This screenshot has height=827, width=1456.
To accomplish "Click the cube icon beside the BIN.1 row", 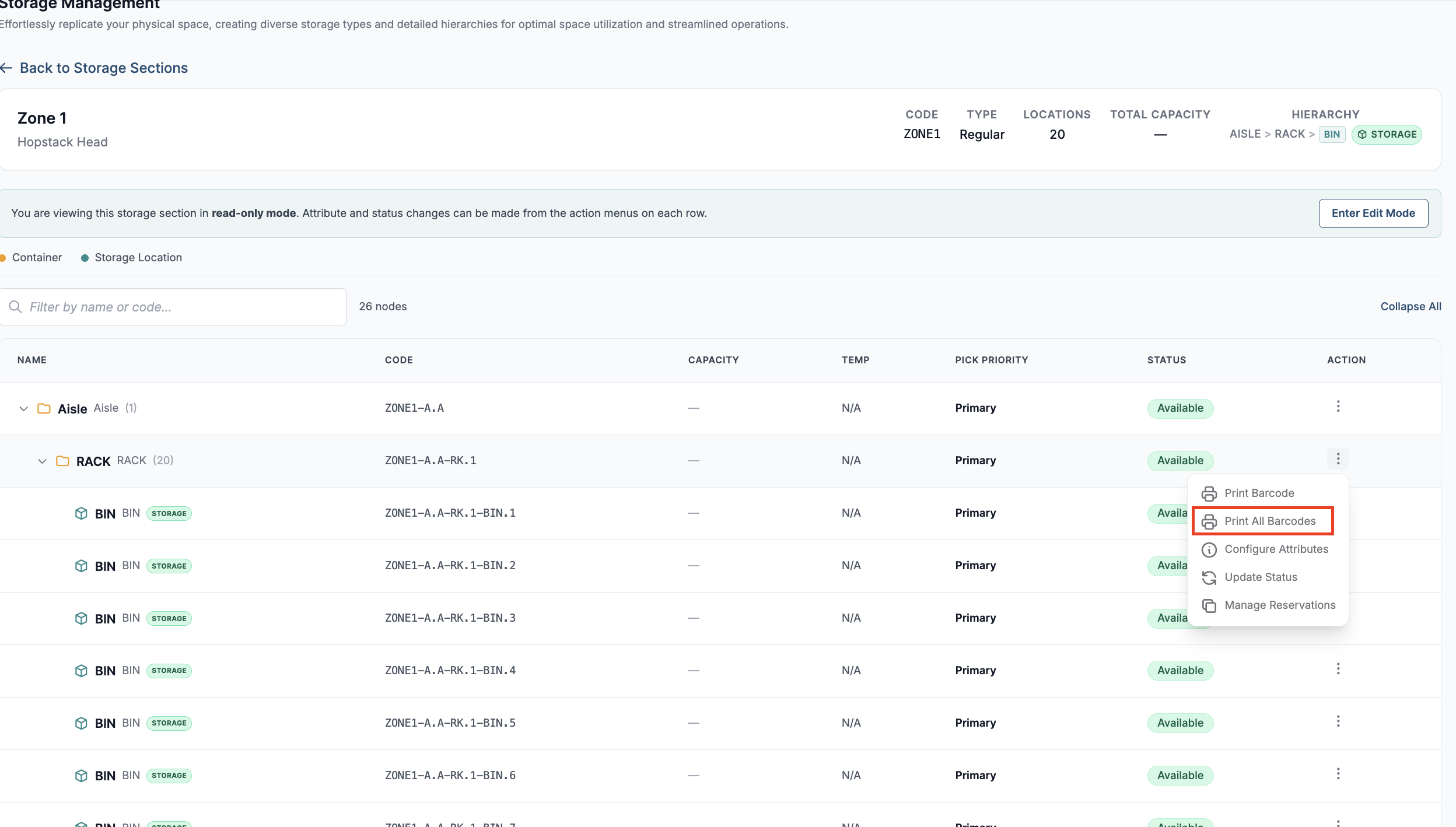I will pos(81,513).
